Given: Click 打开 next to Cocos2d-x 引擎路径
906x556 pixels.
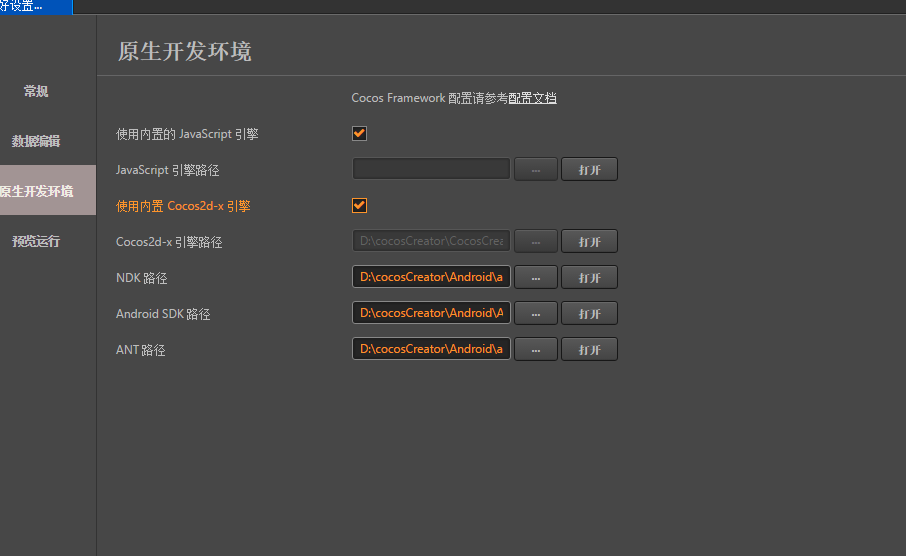Looking at the screenshot, I should click(x=589, y=241).
